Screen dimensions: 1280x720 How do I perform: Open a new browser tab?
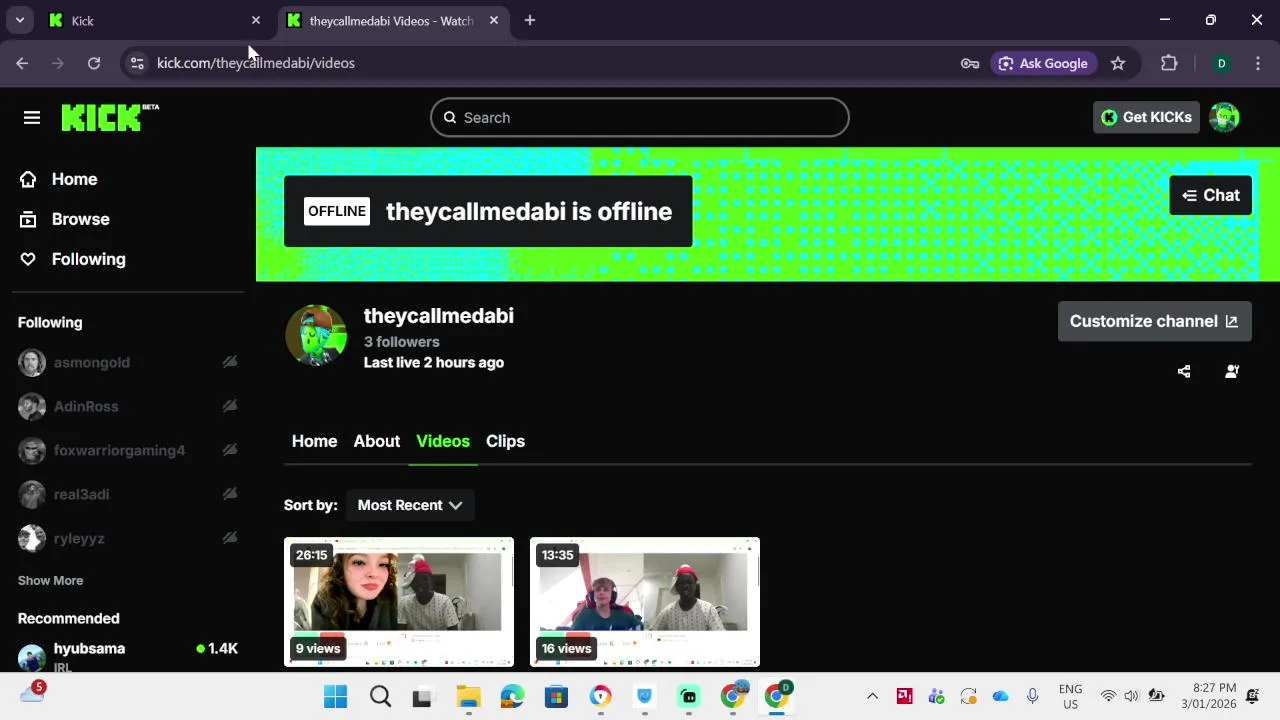pyautogui.click(x=530, y=20)
